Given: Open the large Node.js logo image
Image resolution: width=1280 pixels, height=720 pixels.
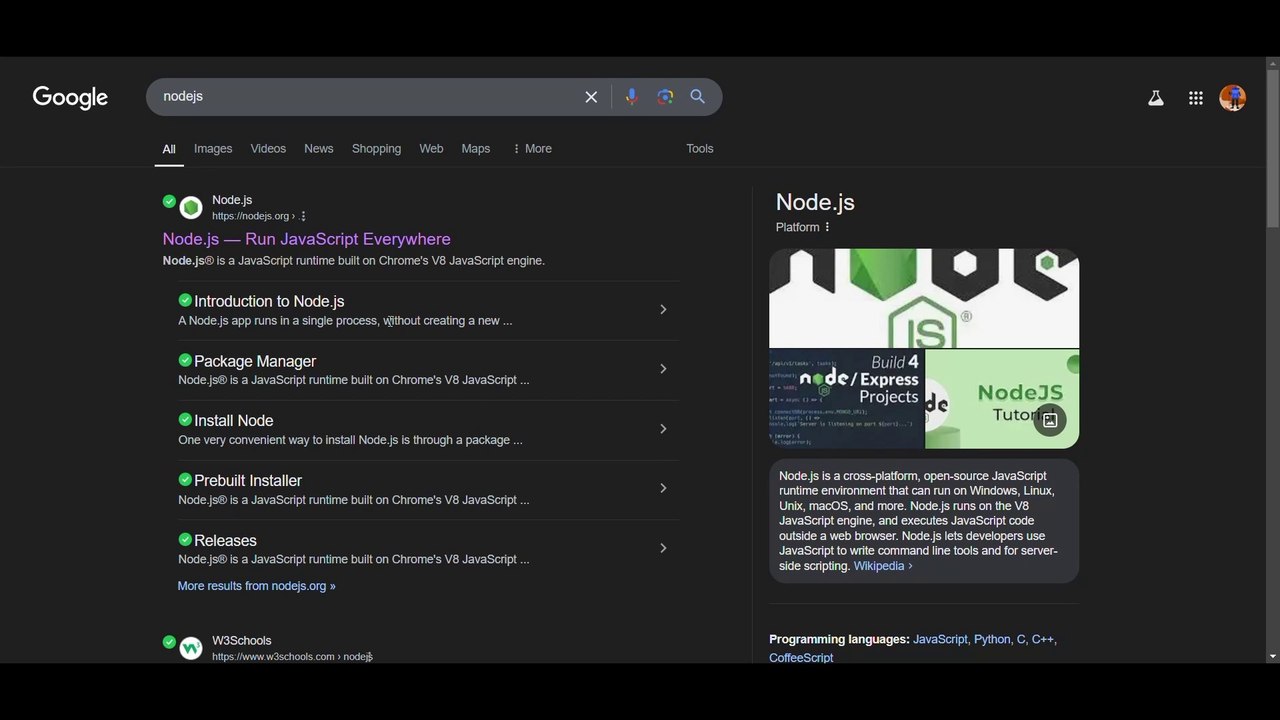Looking at the screenshot, I should pyautogui.click(x=924, y=298).
